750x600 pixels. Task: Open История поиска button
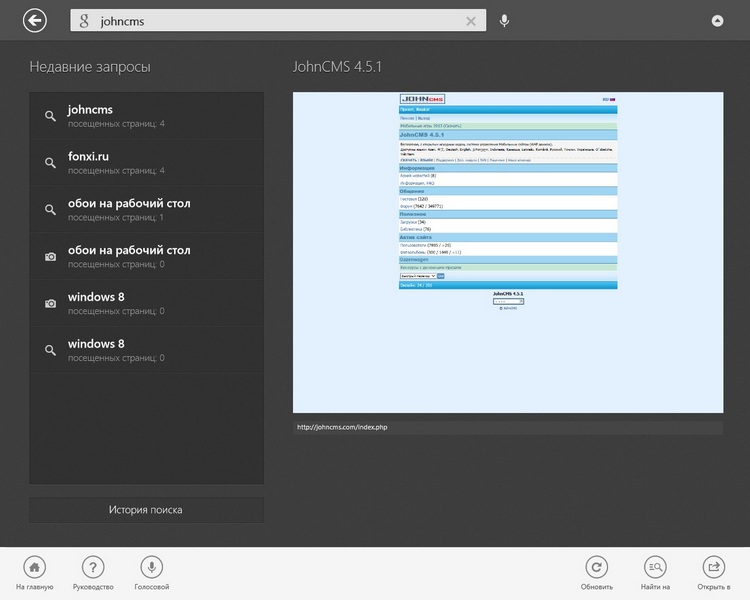(146, 510)
